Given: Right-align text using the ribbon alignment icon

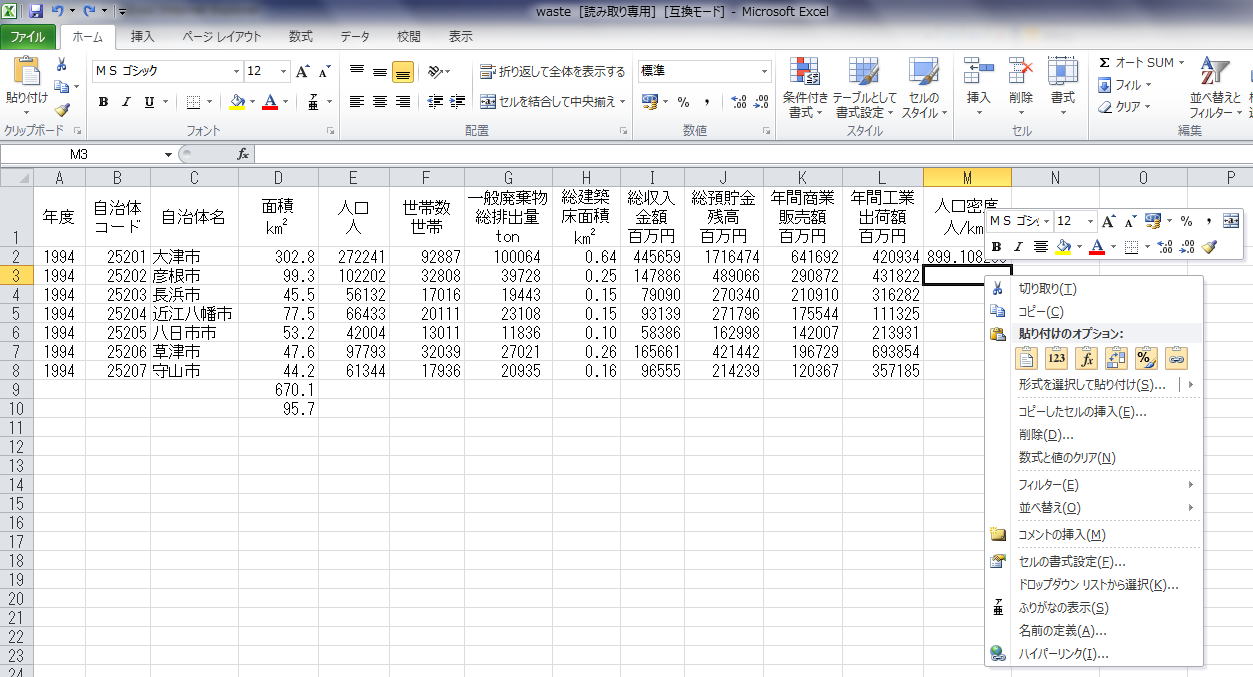Looking at the screenshot, I should [x=403, y=101].
